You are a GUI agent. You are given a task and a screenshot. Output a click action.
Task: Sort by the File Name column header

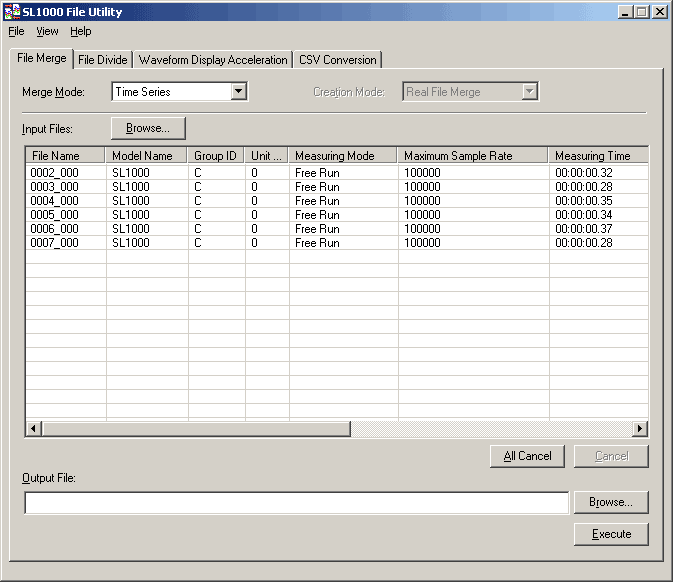pos(65,155)
